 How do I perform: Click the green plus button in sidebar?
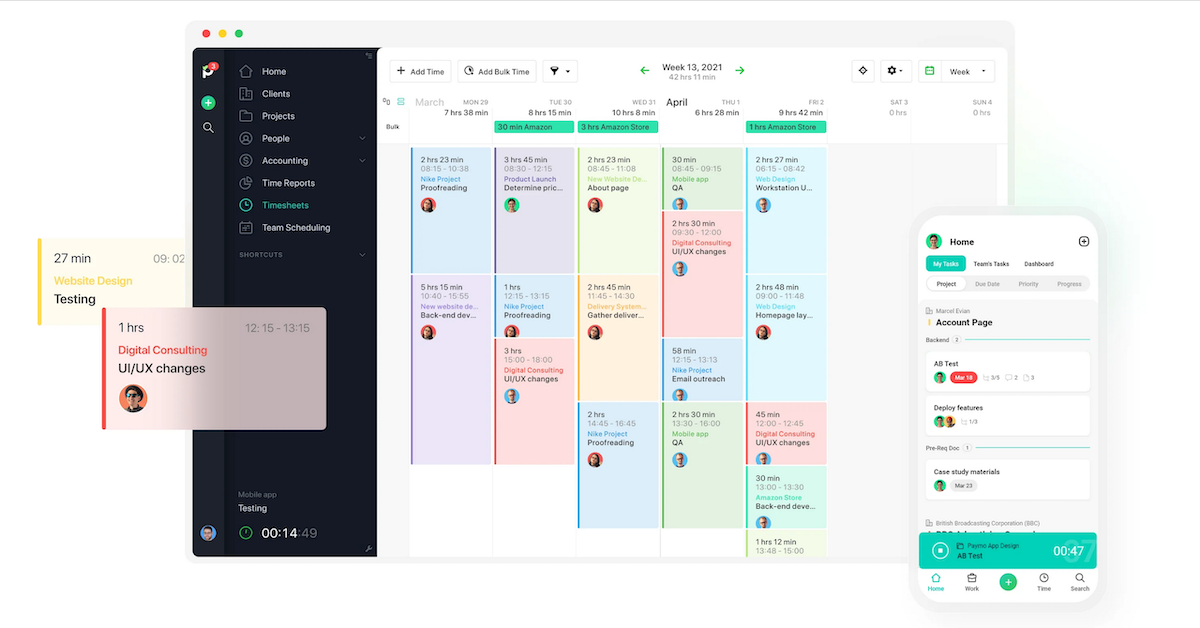click(x=209, y=102)
